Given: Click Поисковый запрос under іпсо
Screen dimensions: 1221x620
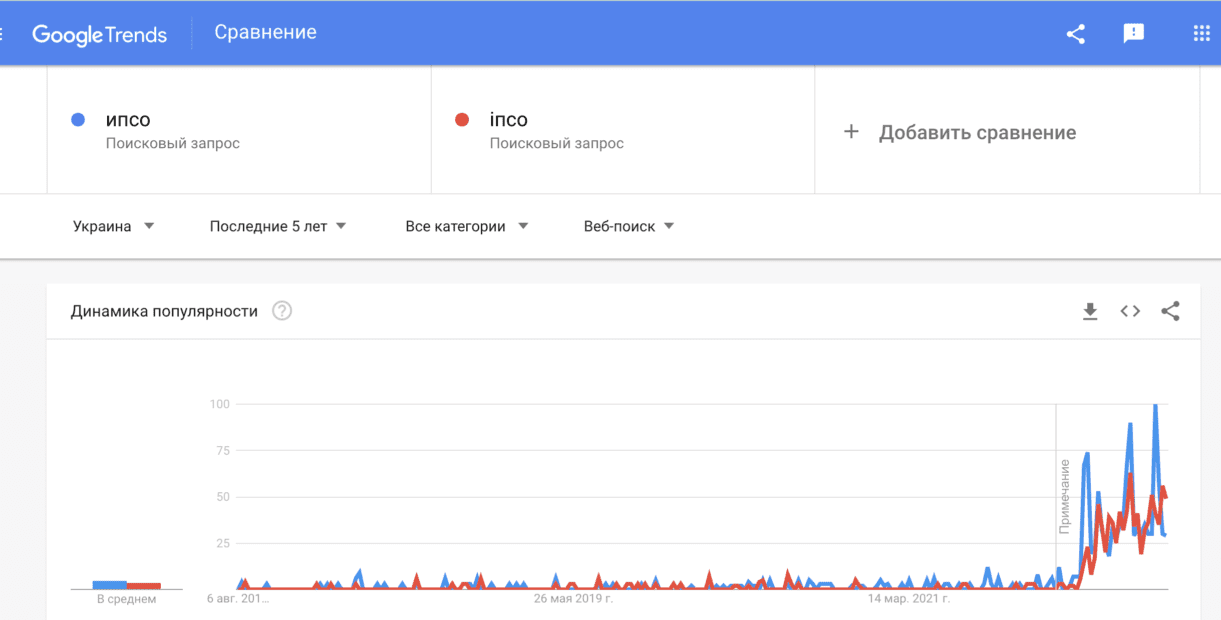Looking at the screenshot, I should (557, 143).
